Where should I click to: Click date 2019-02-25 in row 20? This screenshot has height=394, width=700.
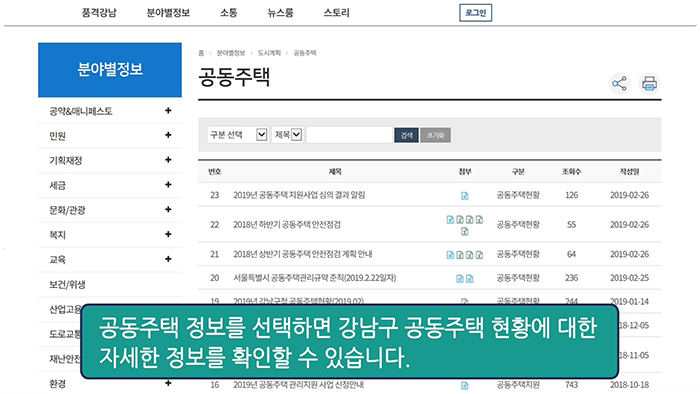[x=629, y=278]
